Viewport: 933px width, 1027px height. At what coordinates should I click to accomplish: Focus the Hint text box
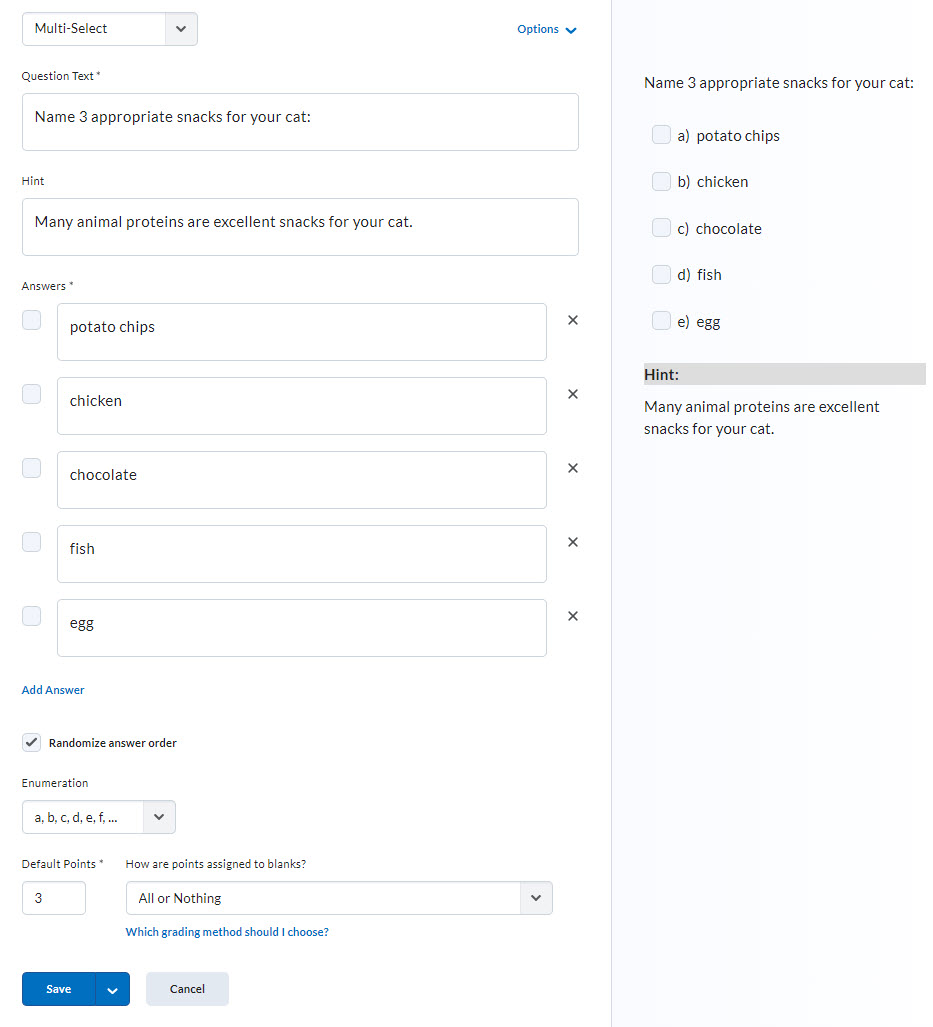300,226
